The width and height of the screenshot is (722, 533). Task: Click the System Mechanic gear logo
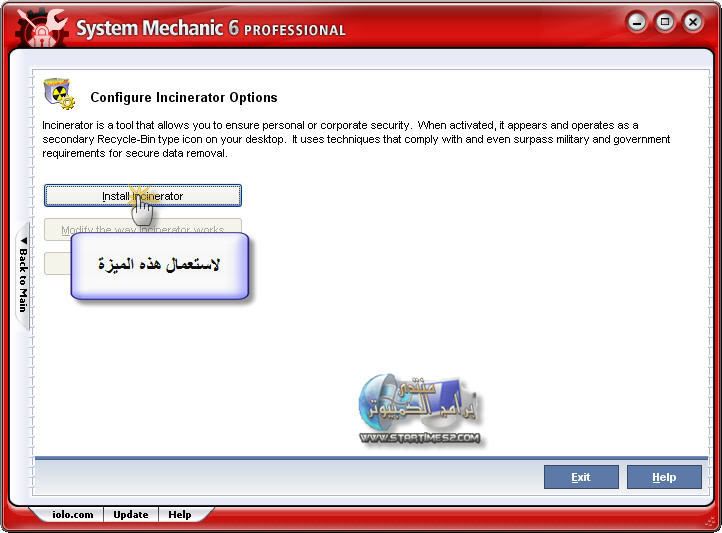(x=41, y=28)
